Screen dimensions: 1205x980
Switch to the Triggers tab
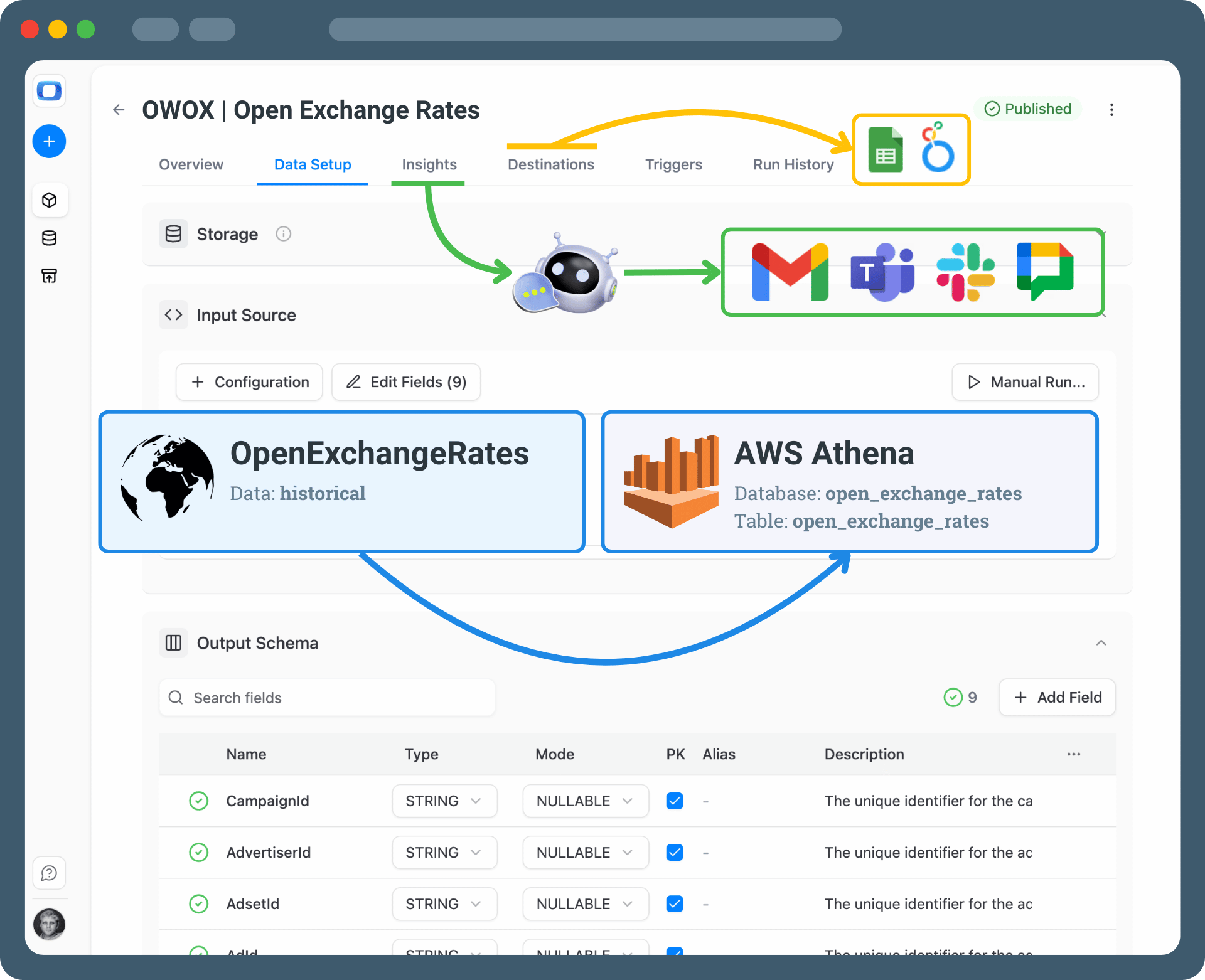(673, 164)
